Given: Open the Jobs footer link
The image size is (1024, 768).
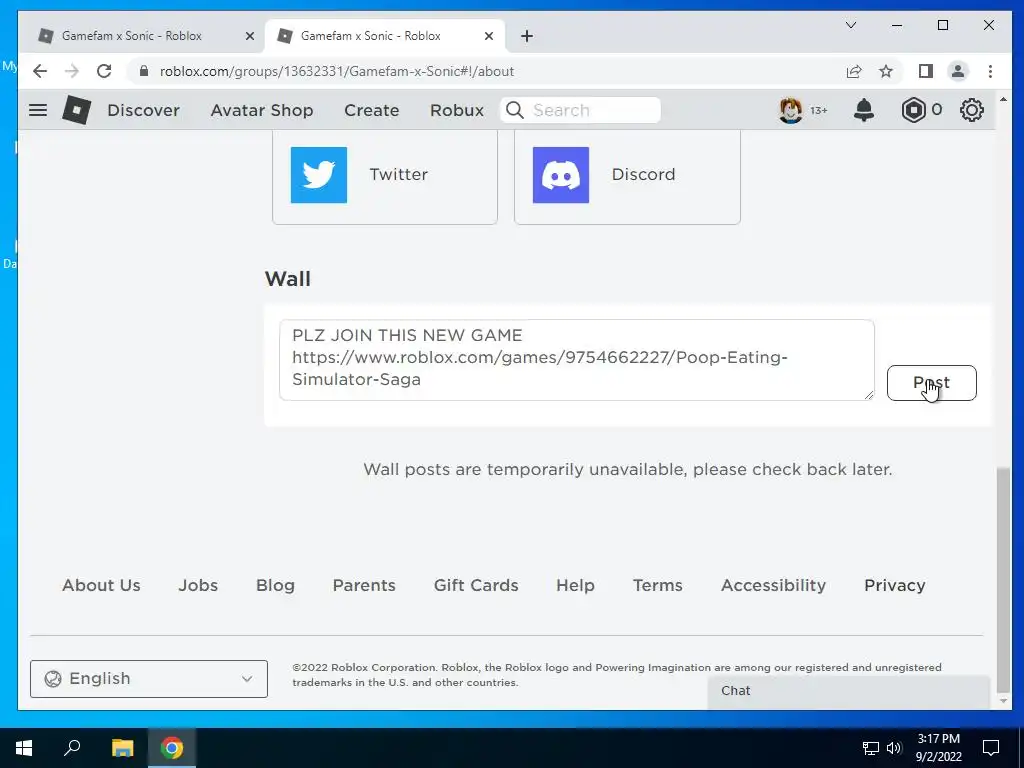Looking at the screenshot, I should 198,585.
